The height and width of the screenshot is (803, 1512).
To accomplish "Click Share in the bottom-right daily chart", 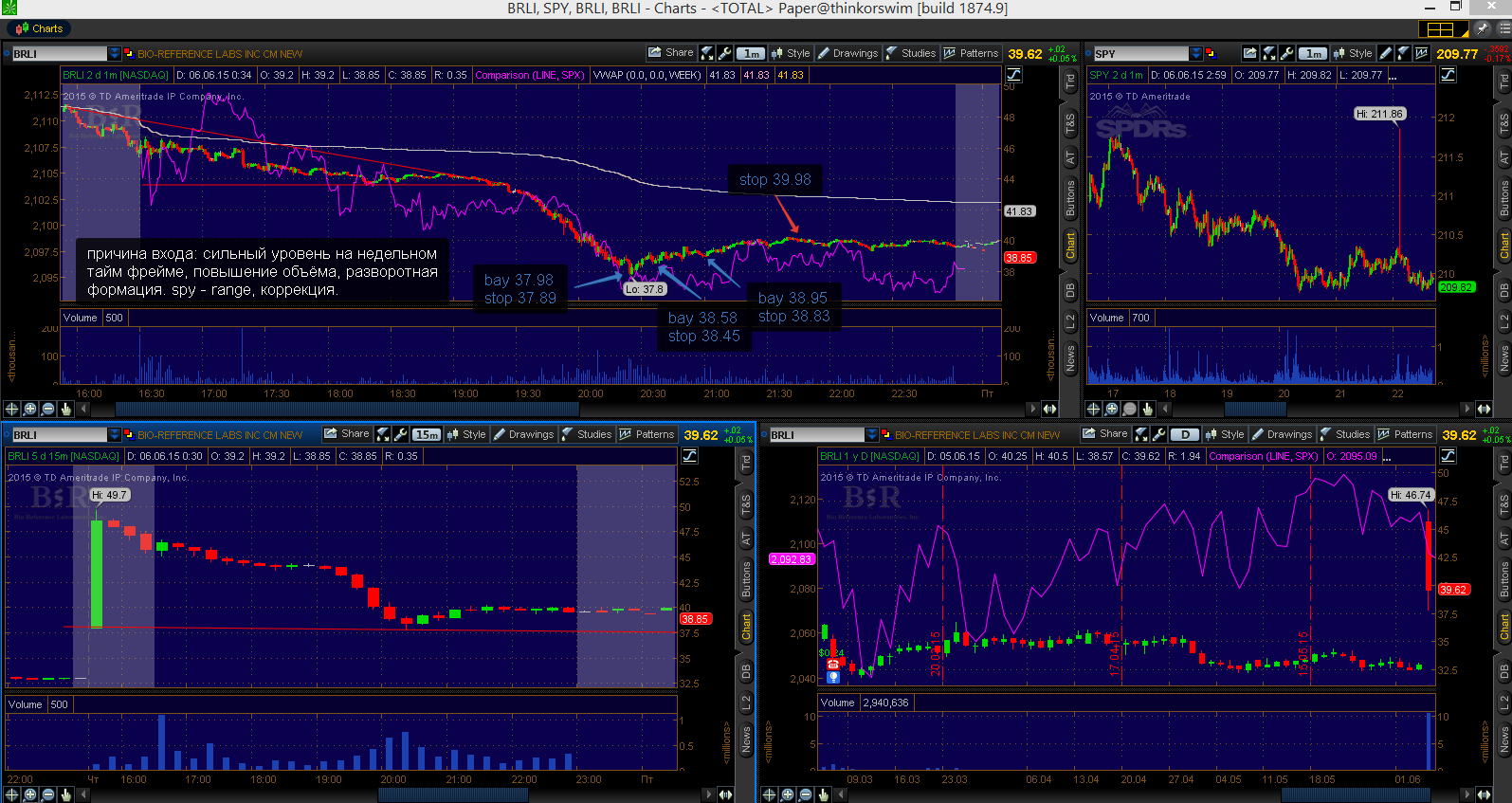I will pyautogui.click(x=1105, y=434).
